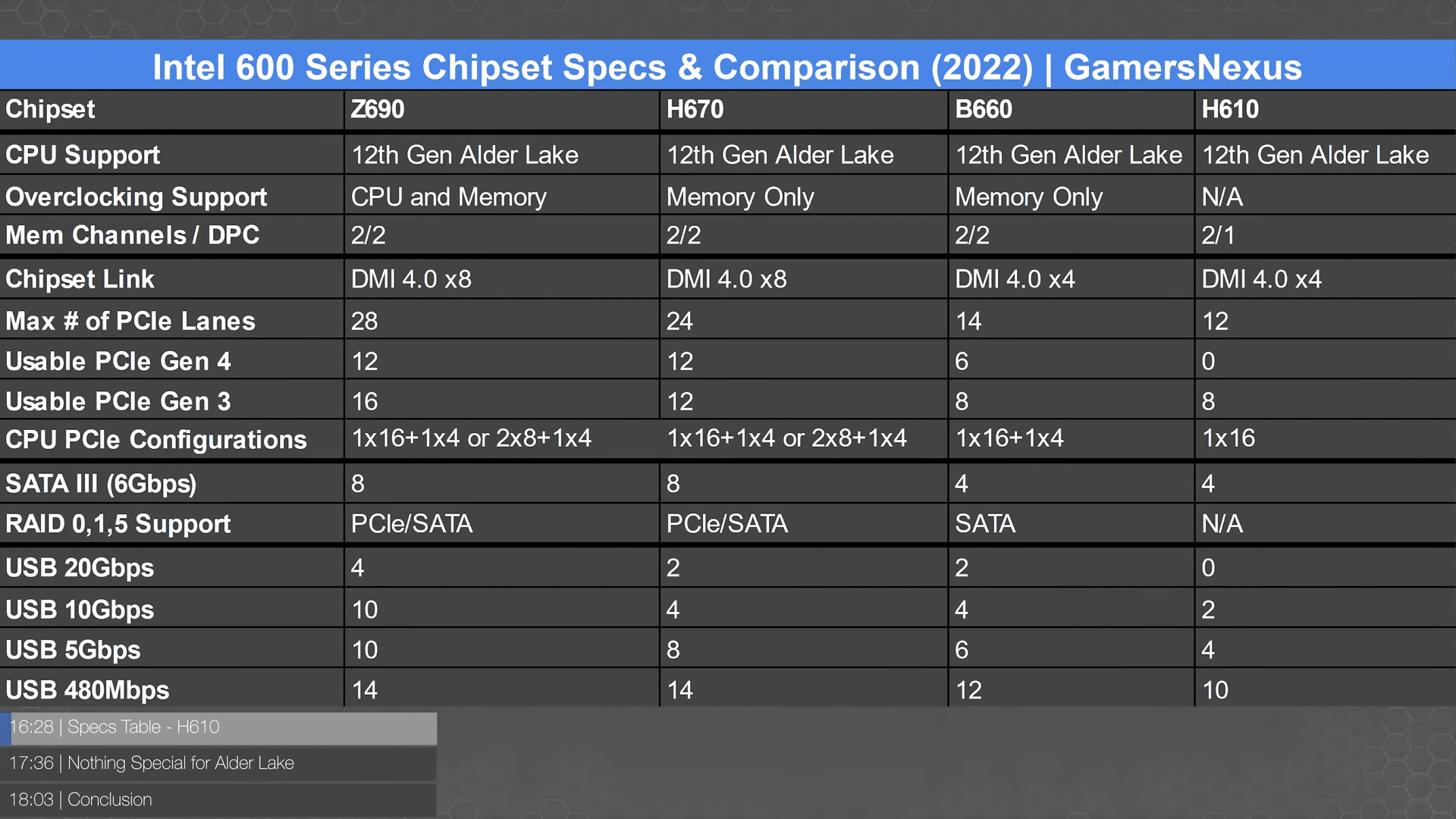Click the H670 column header
Image resolution: width=1456 pixels, height=819 pixels.
(x=695, y=109)
